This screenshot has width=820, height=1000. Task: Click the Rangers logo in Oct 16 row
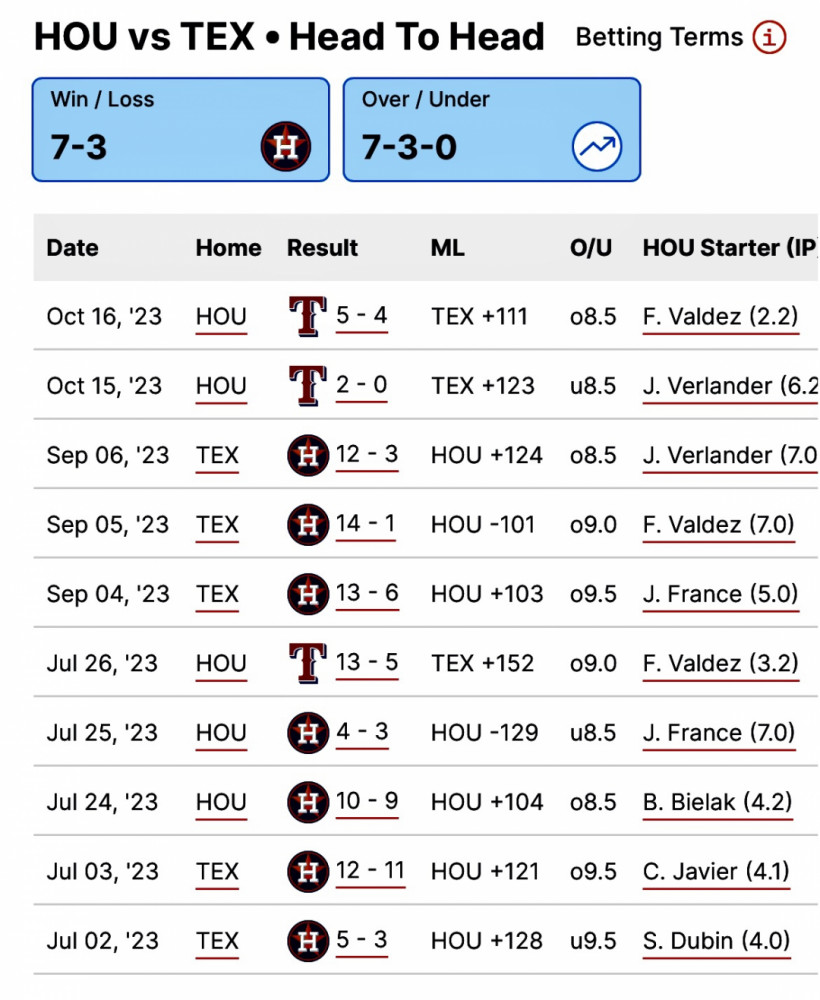coord(308,316)
